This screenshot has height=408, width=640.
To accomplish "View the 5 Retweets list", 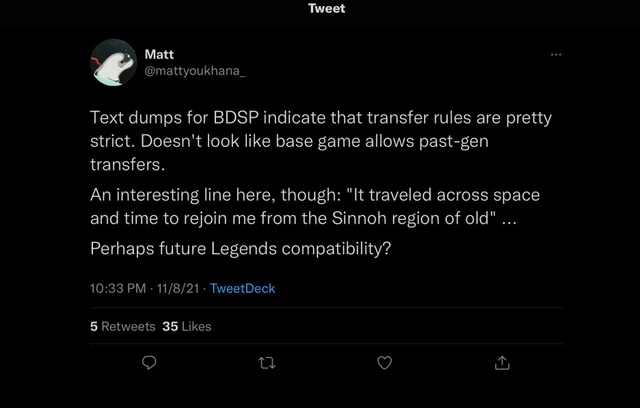I will 122,326.
